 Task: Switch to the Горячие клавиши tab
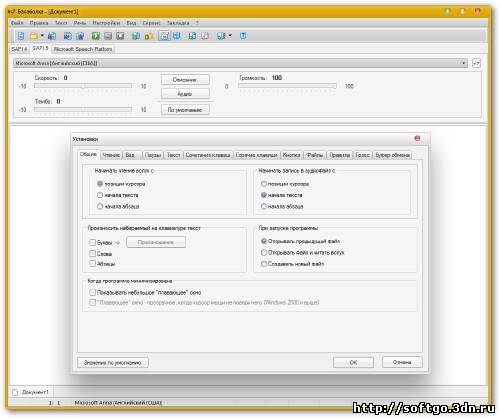click(256, 155)
